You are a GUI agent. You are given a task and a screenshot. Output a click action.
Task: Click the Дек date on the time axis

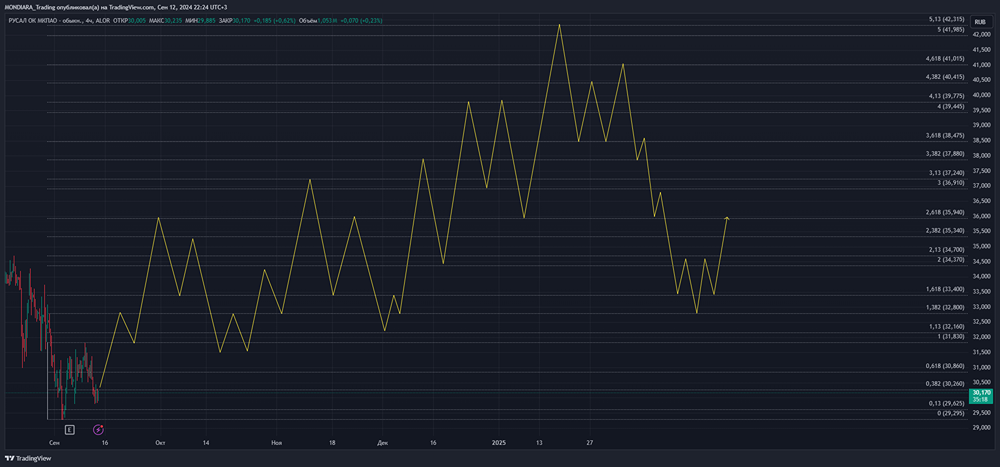[x=383, y=442]
